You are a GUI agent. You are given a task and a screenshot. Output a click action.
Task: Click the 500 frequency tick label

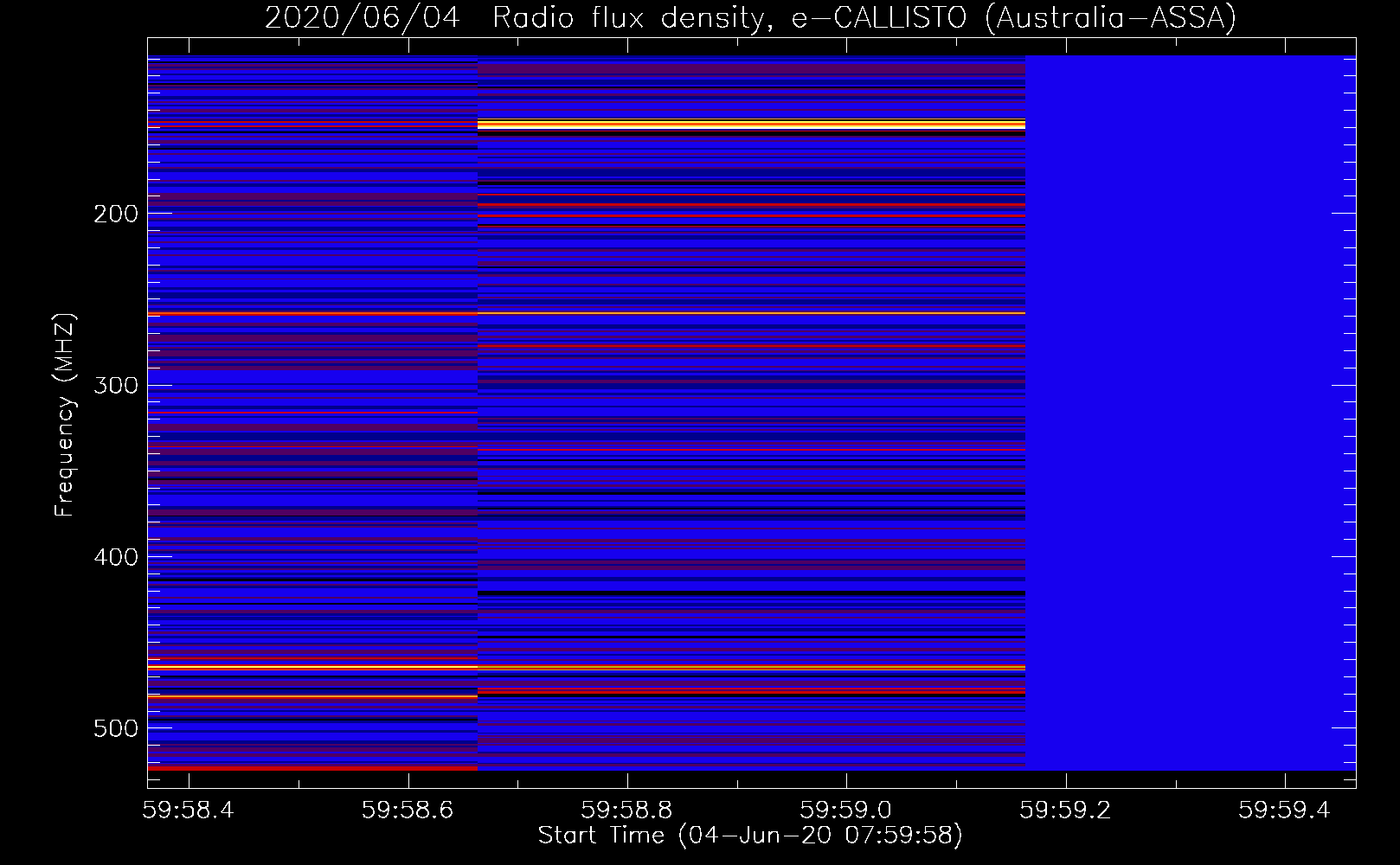(116, 728)
